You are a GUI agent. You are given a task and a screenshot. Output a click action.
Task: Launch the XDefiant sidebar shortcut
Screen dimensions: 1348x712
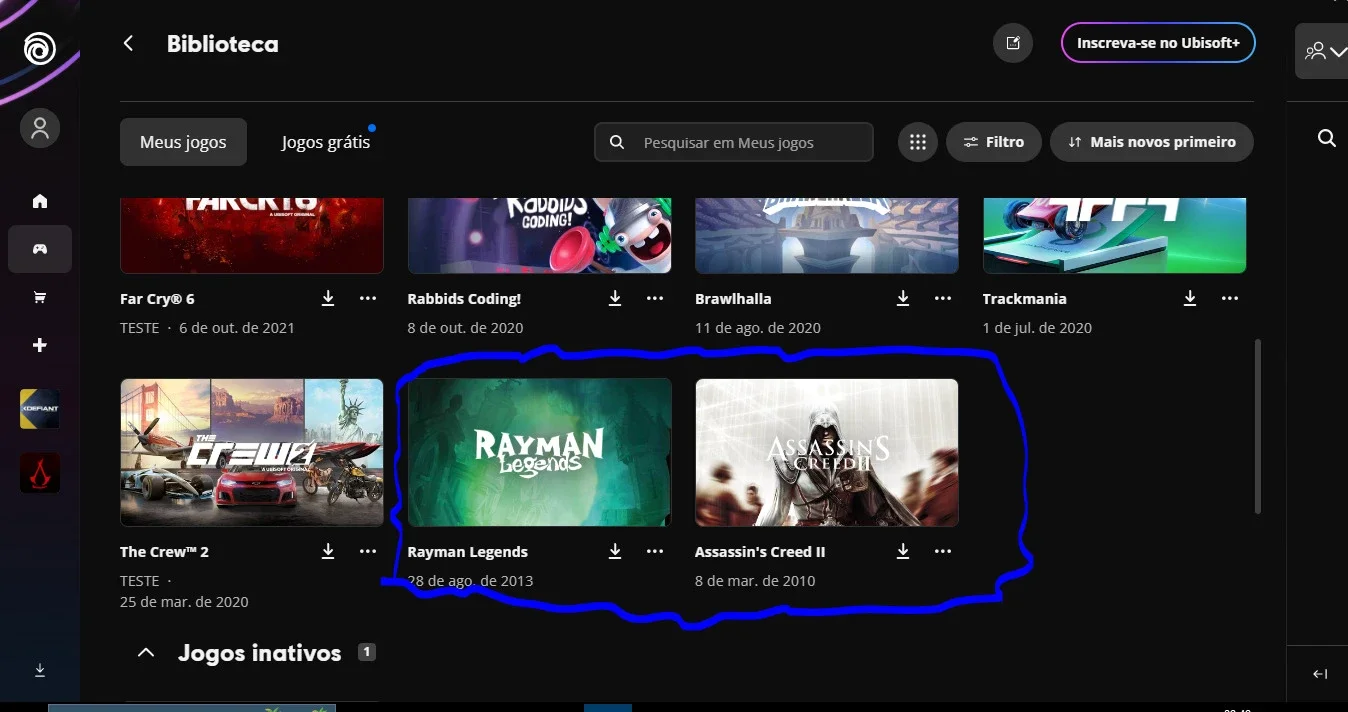click(40, 409)
